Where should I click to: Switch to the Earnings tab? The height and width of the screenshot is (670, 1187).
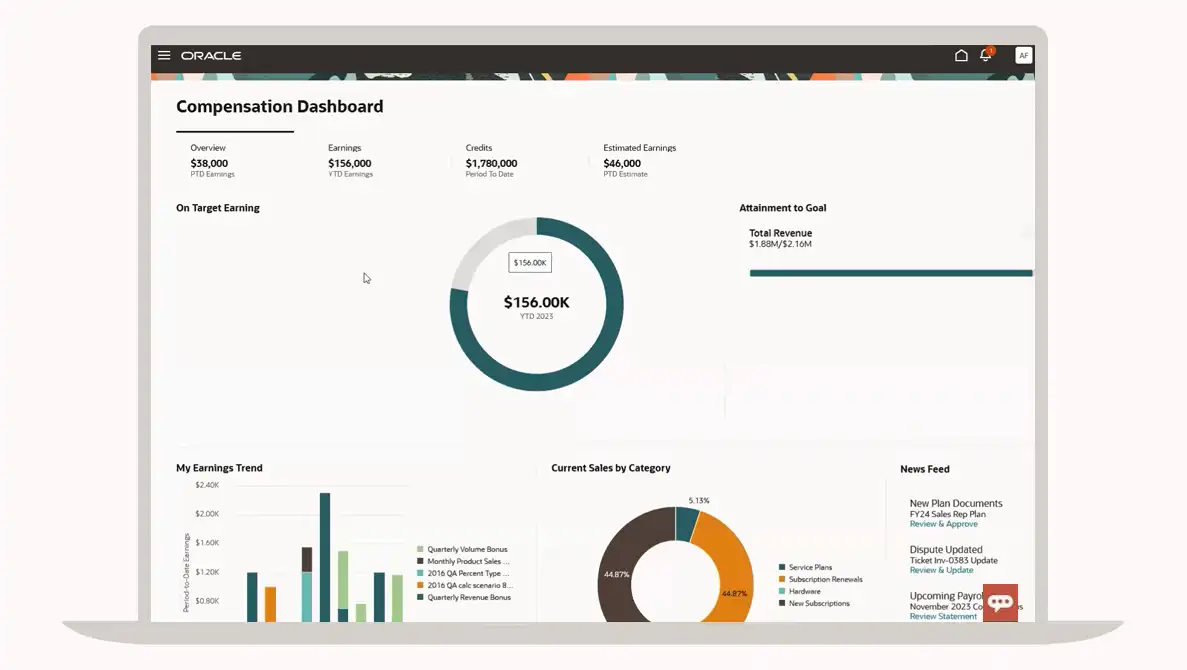(349, 160)
